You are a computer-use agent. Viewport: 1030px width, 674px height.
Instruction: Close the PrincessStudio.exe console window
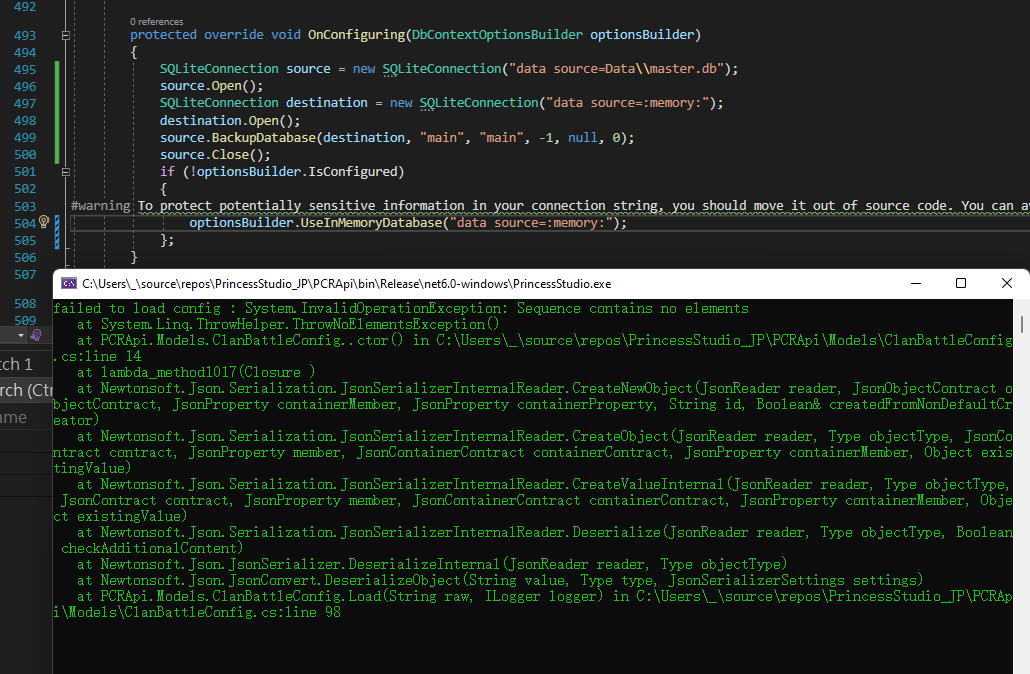click(1006, 283)
